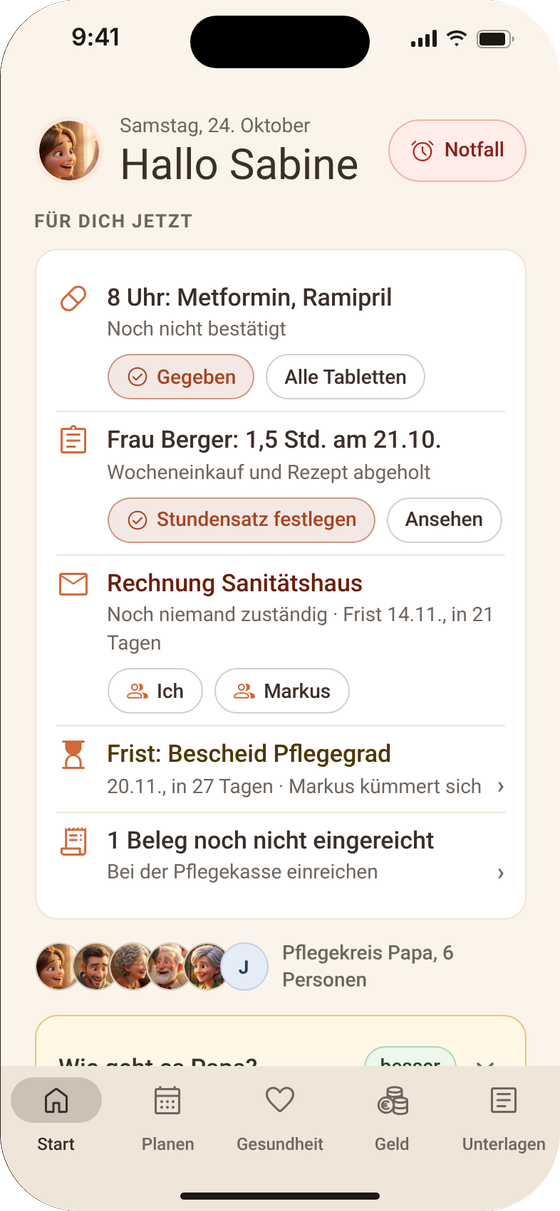Viewport: 560px width, 1211px height.
Task: Expand Frist Bescheid Pflegegrad chevron
Action: point(501,787)
